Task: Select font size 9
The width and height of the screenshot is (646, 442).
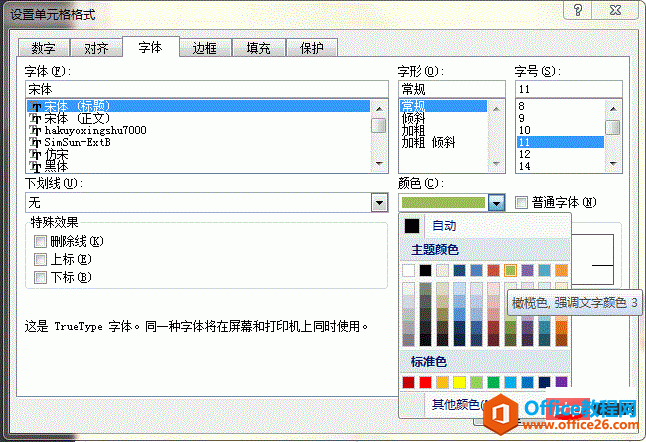Action: (x=560, y=119)
